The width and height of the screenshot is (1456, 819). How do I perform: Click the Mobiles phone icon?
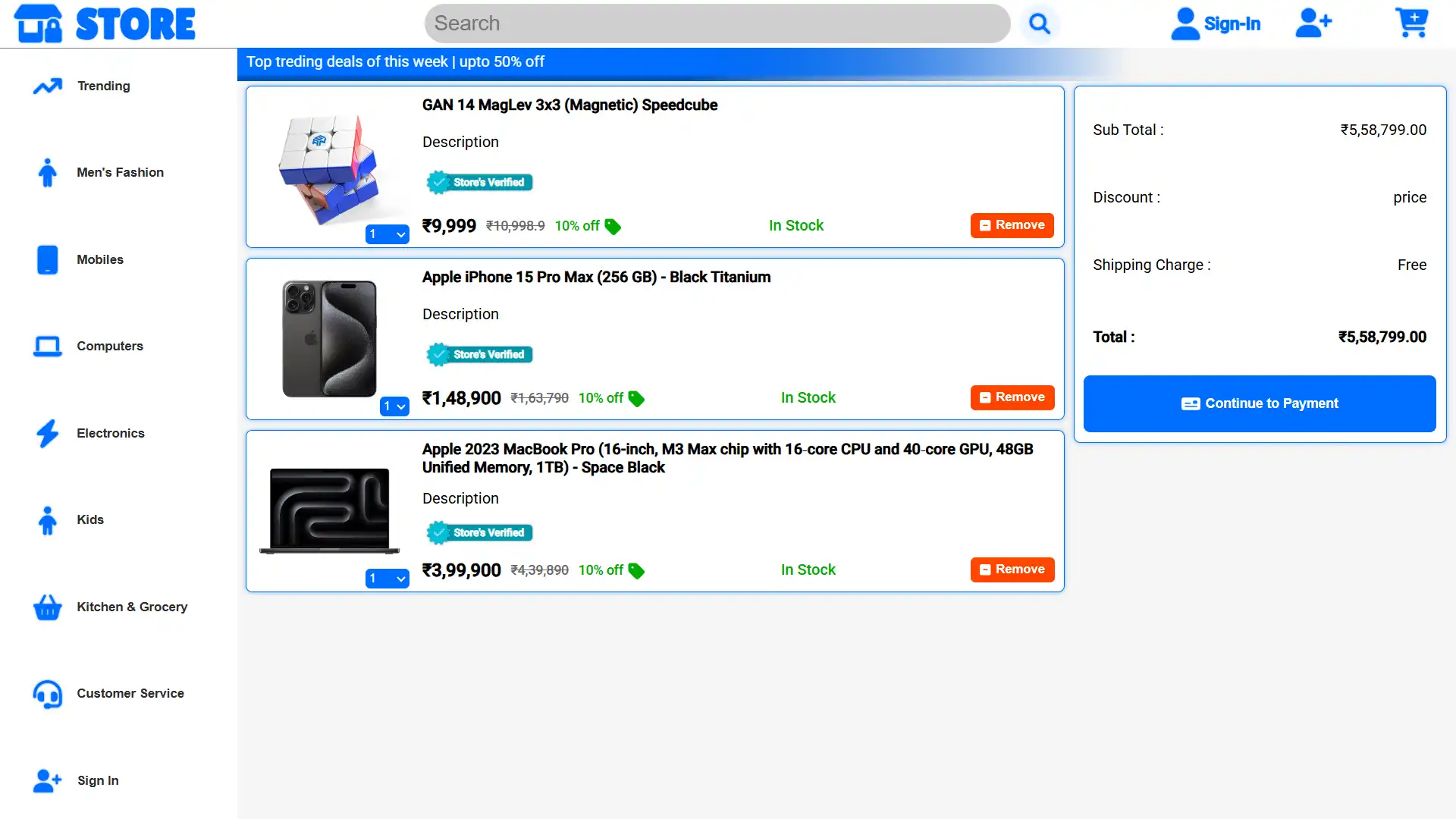point(48,259)
